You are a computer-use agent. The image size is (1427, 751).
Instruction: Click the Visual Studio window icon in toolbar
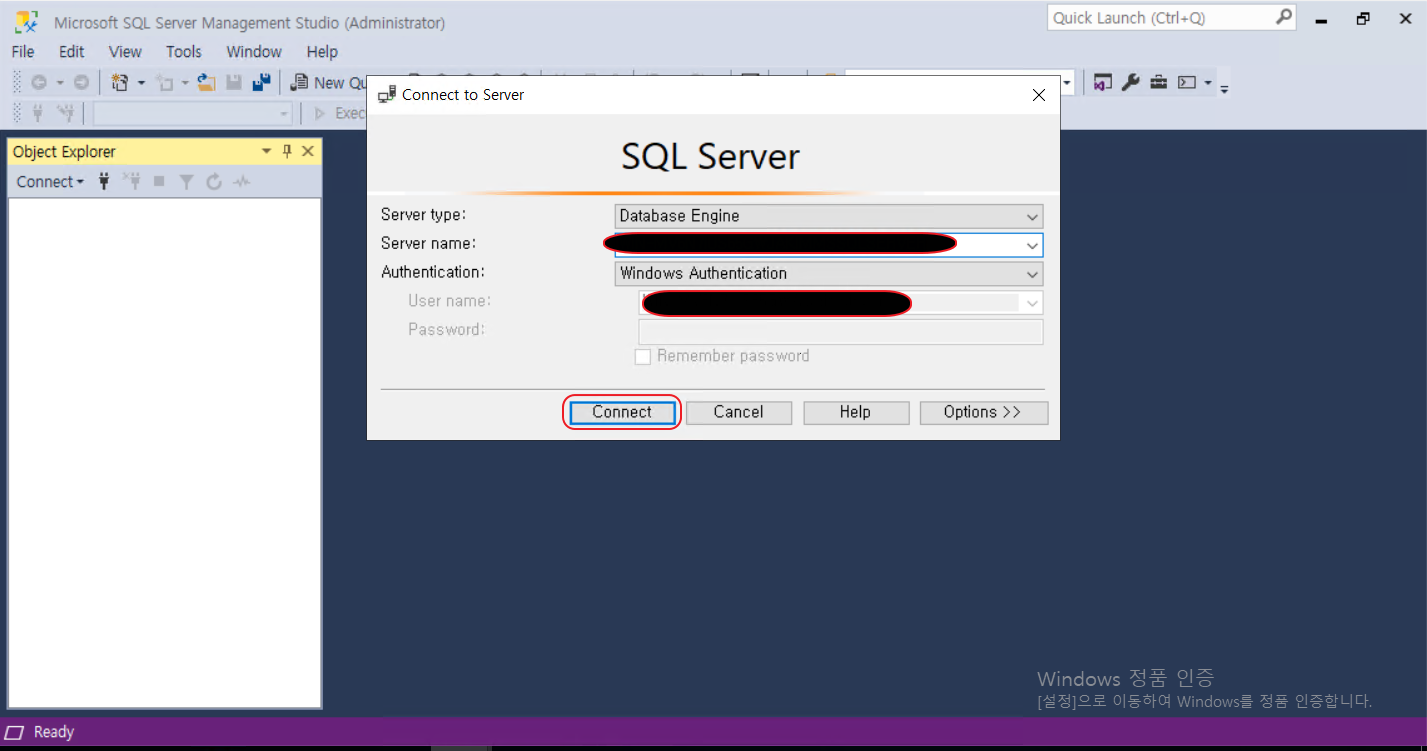pyautogui.click(x=1102, y=83)
